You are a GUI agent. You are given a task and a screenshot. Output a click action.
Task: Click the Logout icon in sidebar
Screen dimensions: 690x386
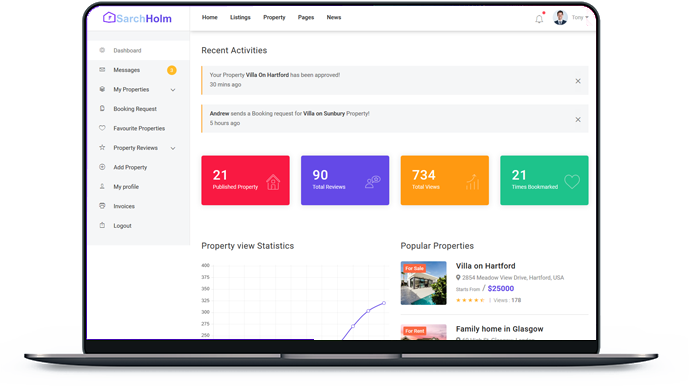[102, 225]
